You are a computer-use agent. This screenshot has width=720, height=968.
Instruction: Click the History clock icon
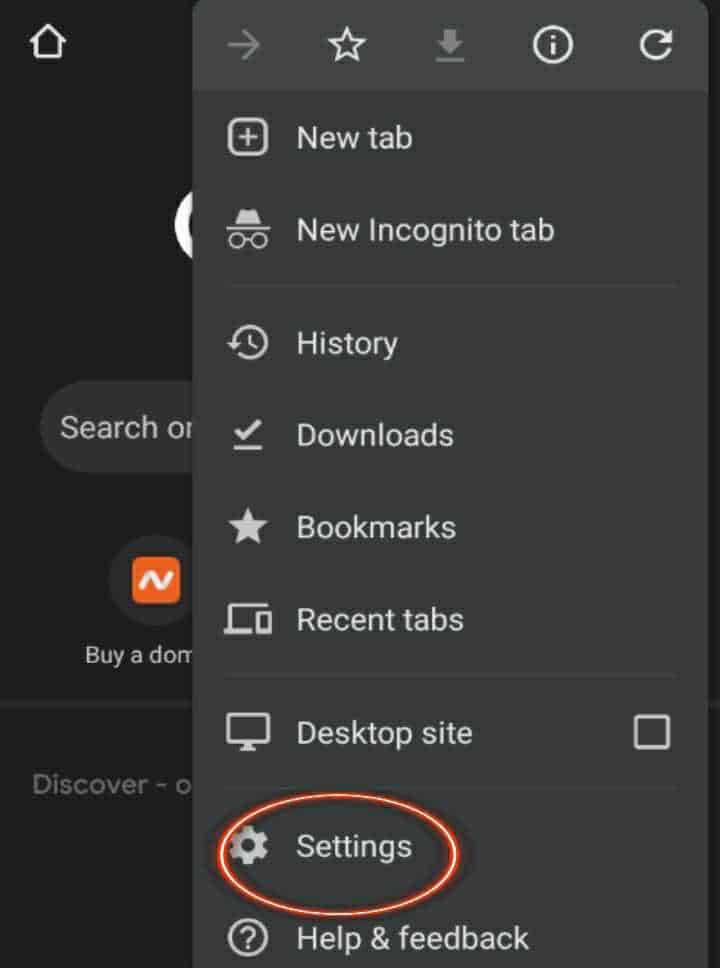coord(247,343)
